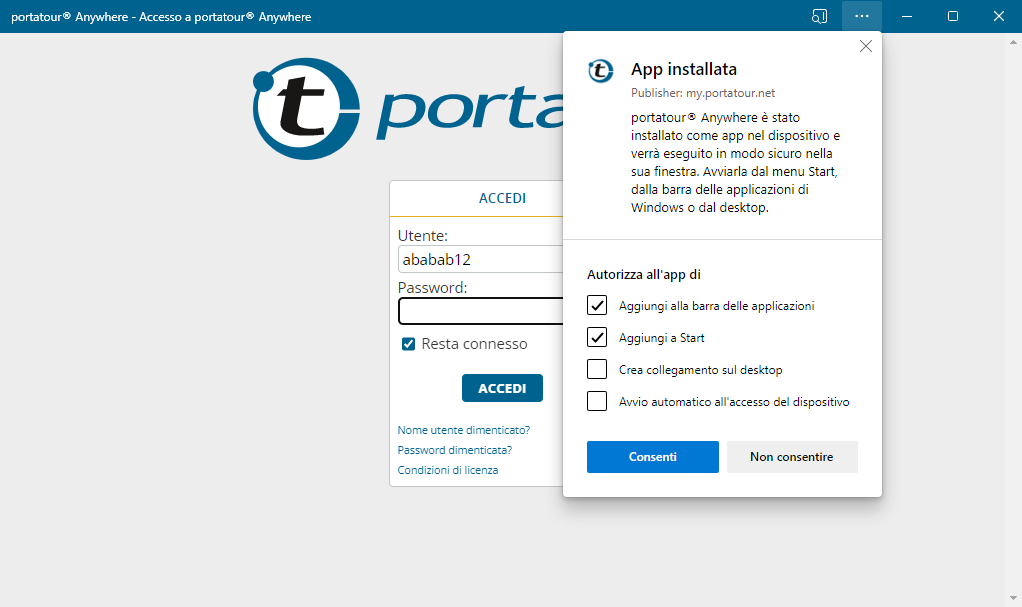
Task: Enable Avvio automatico all'accesso del dispositivo
Action: (597, 401)
